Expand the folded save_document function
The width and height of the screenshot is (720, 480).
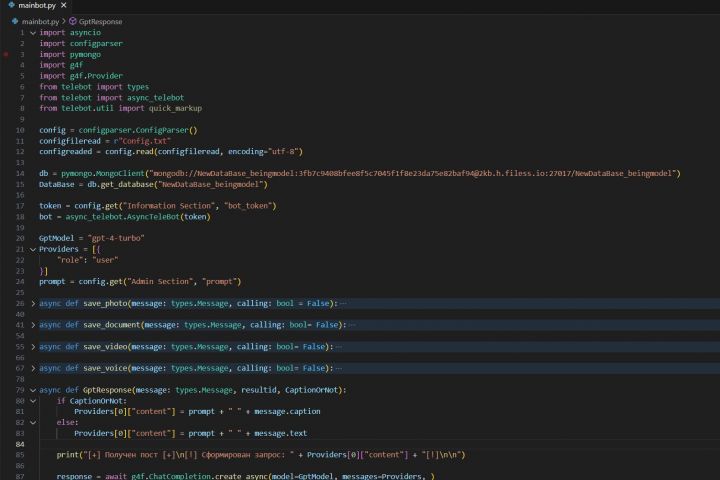[x=33, y=325]
